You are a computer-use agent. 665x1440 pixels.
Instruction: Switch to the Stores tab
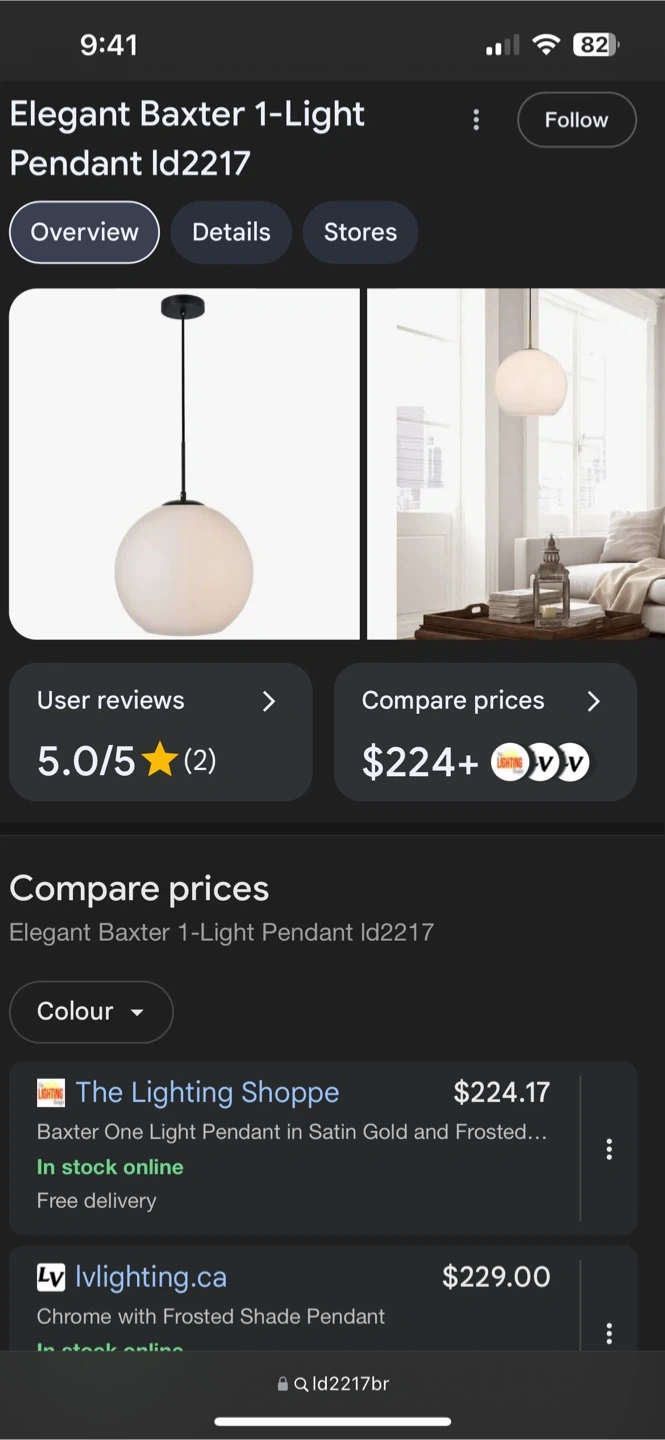pyautogui.click(x=360, y=232)
